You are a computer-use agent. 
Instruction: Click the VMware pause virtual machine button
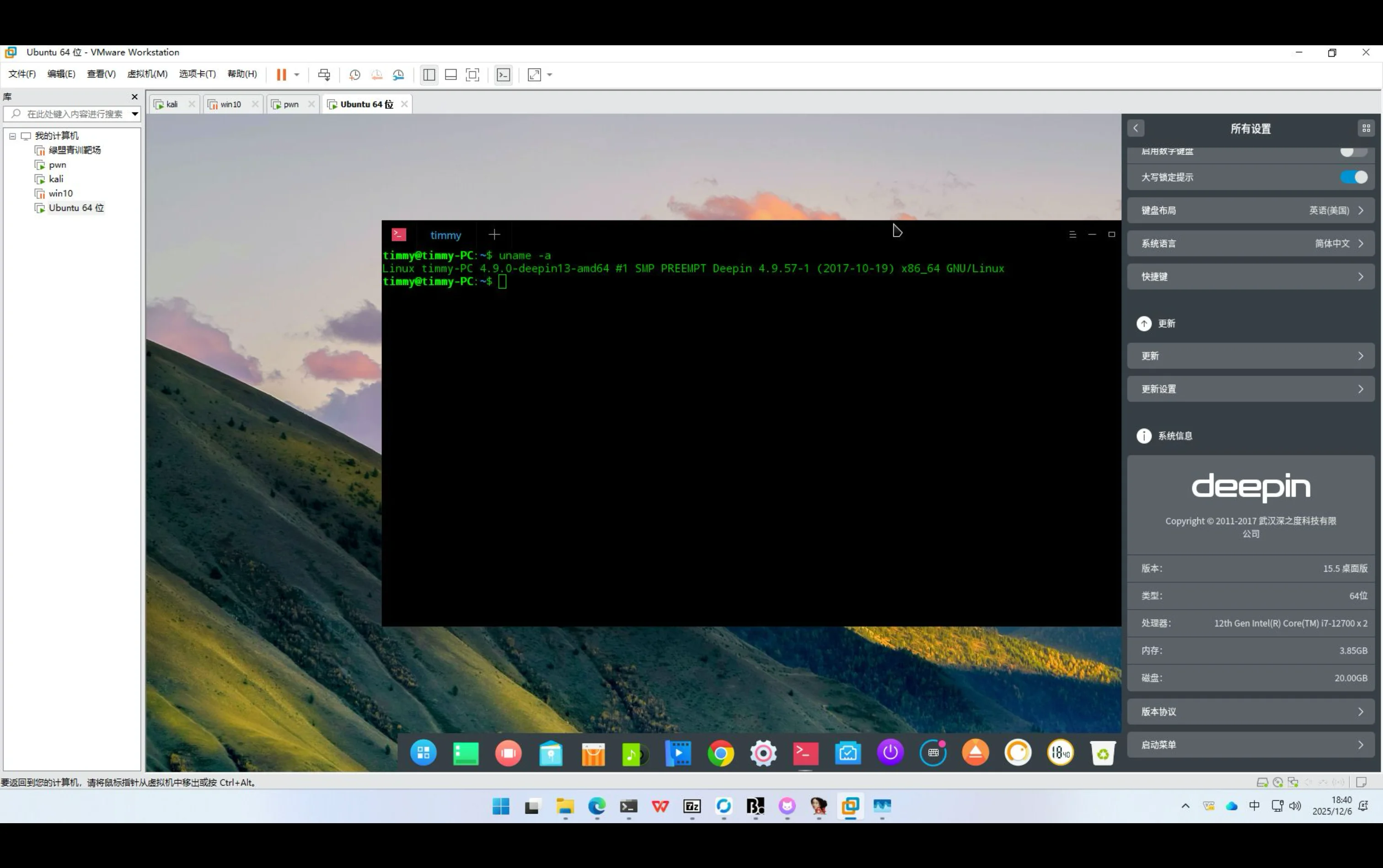pyautogui.click(x=281, y=75)
